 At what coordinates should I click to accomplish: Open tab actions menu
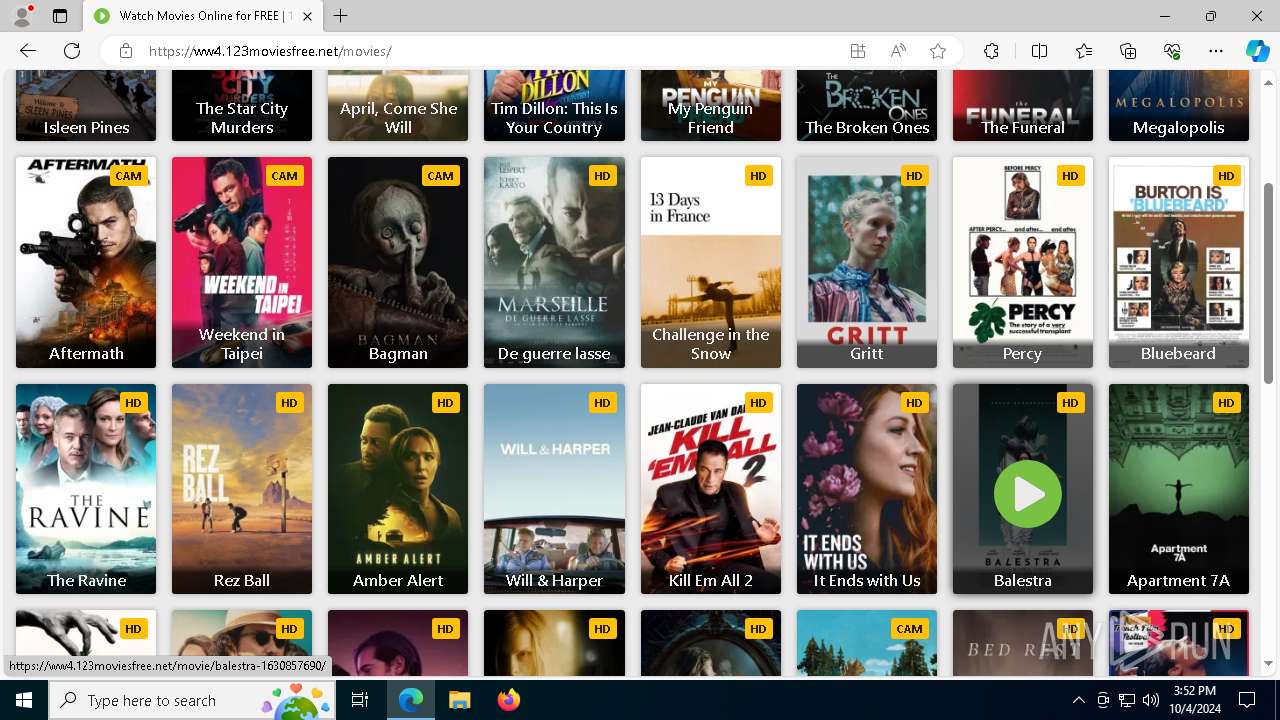(60, 16)
